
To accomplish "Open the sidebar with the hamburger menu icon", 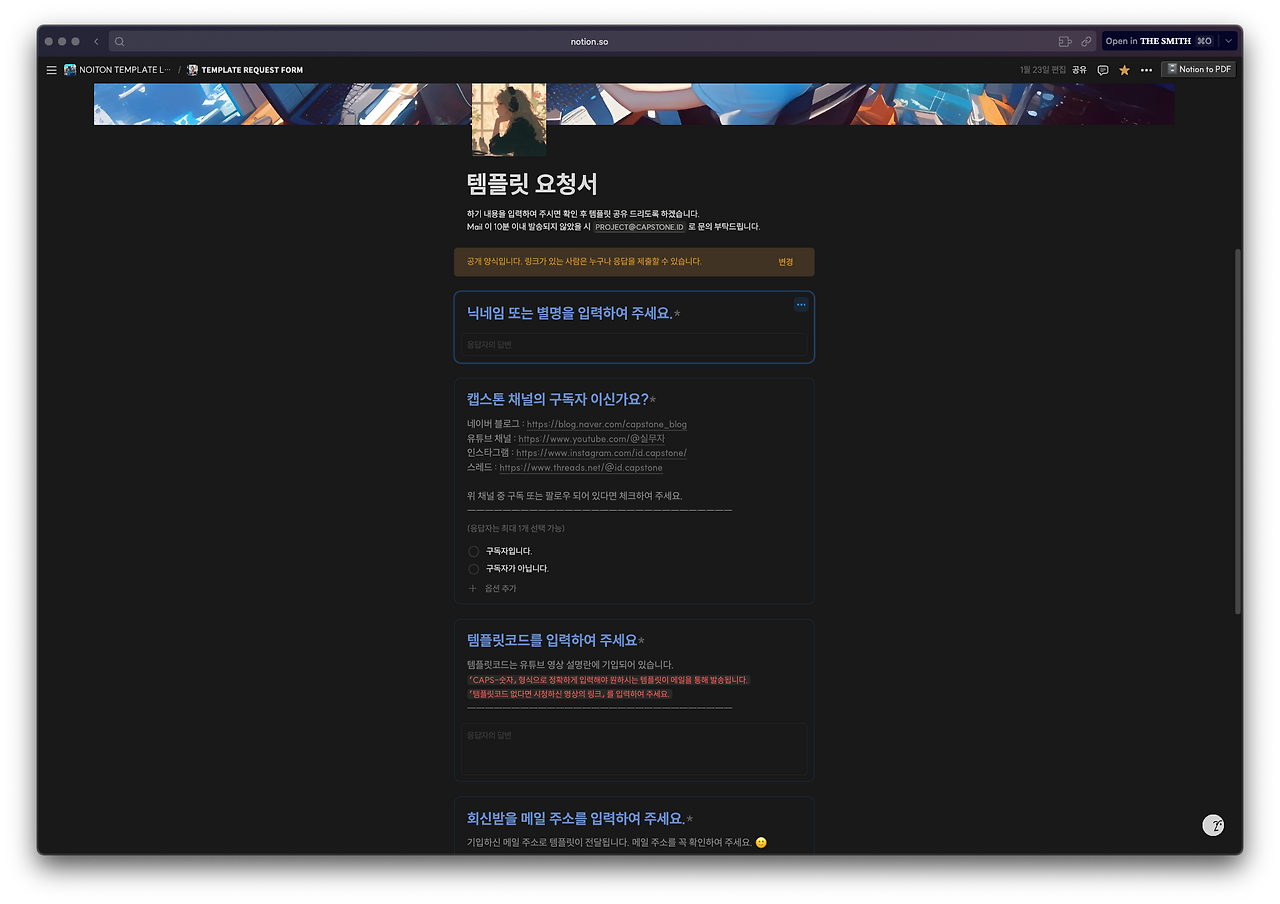I will (x=51, y=69).
